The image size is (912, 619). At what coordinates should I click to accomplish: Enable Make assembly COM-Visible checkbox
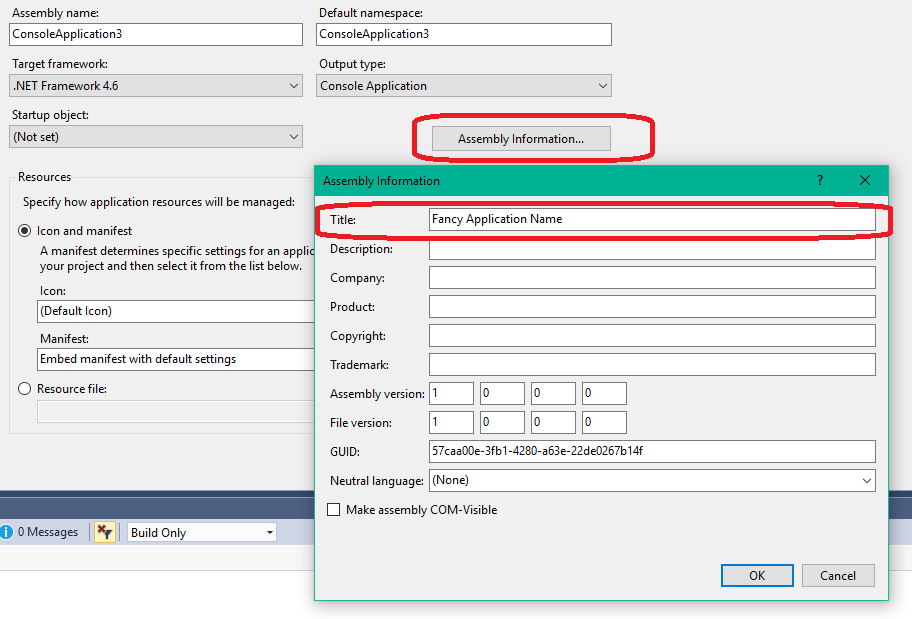[334, 510]
